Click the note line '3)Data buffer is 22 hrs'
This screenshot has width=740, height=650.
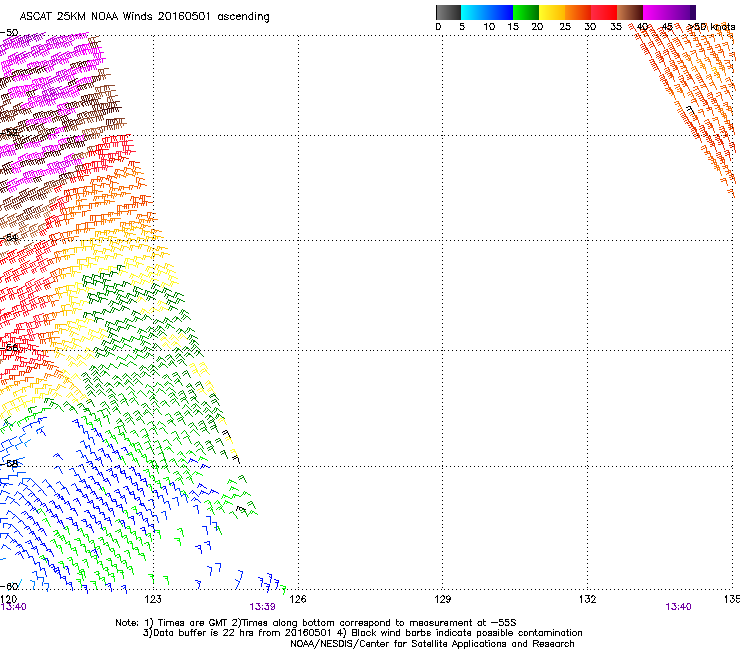362,633
